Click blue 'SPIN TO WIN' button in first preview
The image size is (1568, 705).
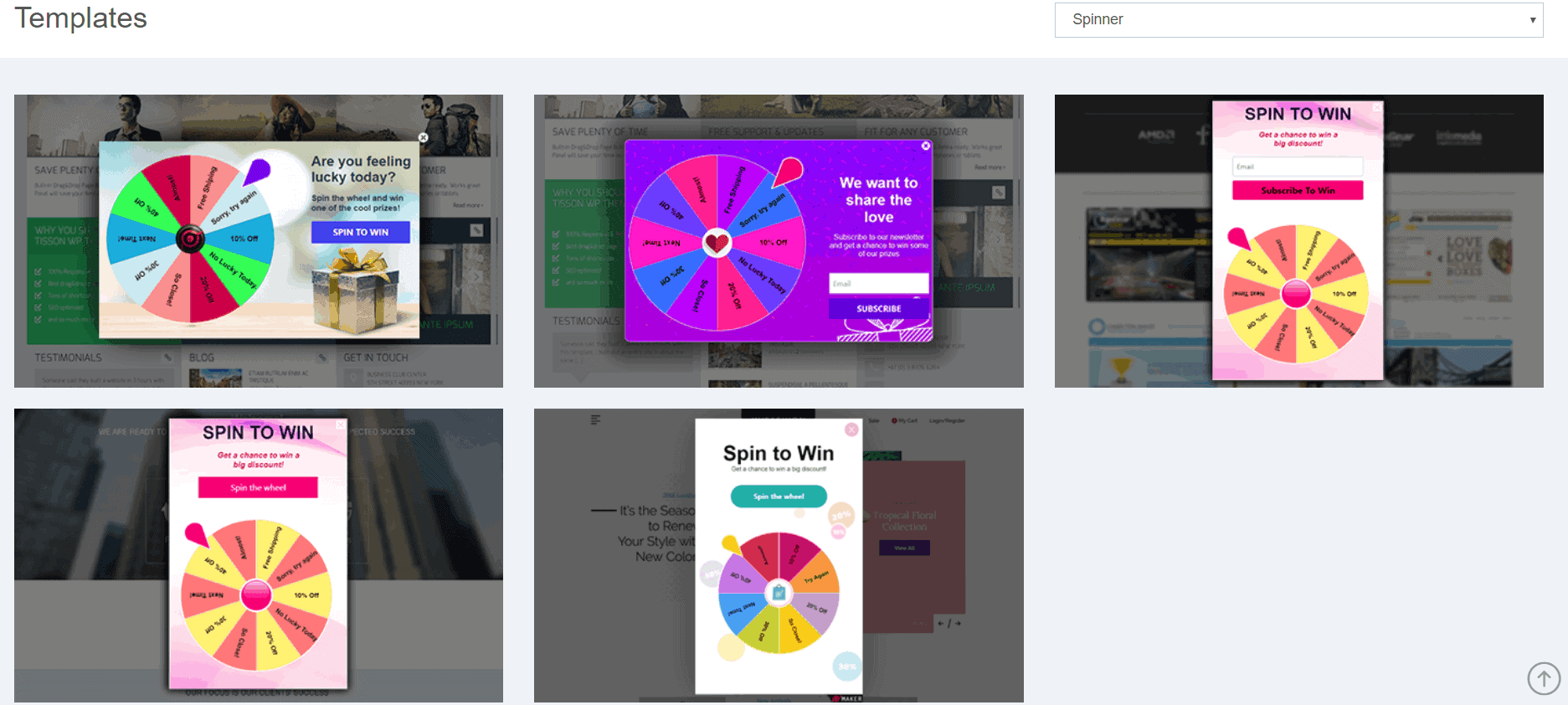[361, 232]
